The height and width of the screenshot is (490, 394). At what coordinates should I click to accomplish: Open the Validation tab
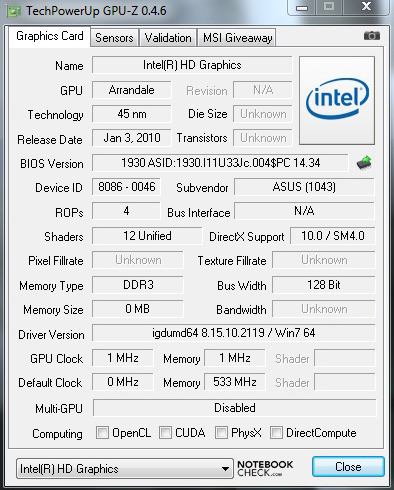[168, 38]
